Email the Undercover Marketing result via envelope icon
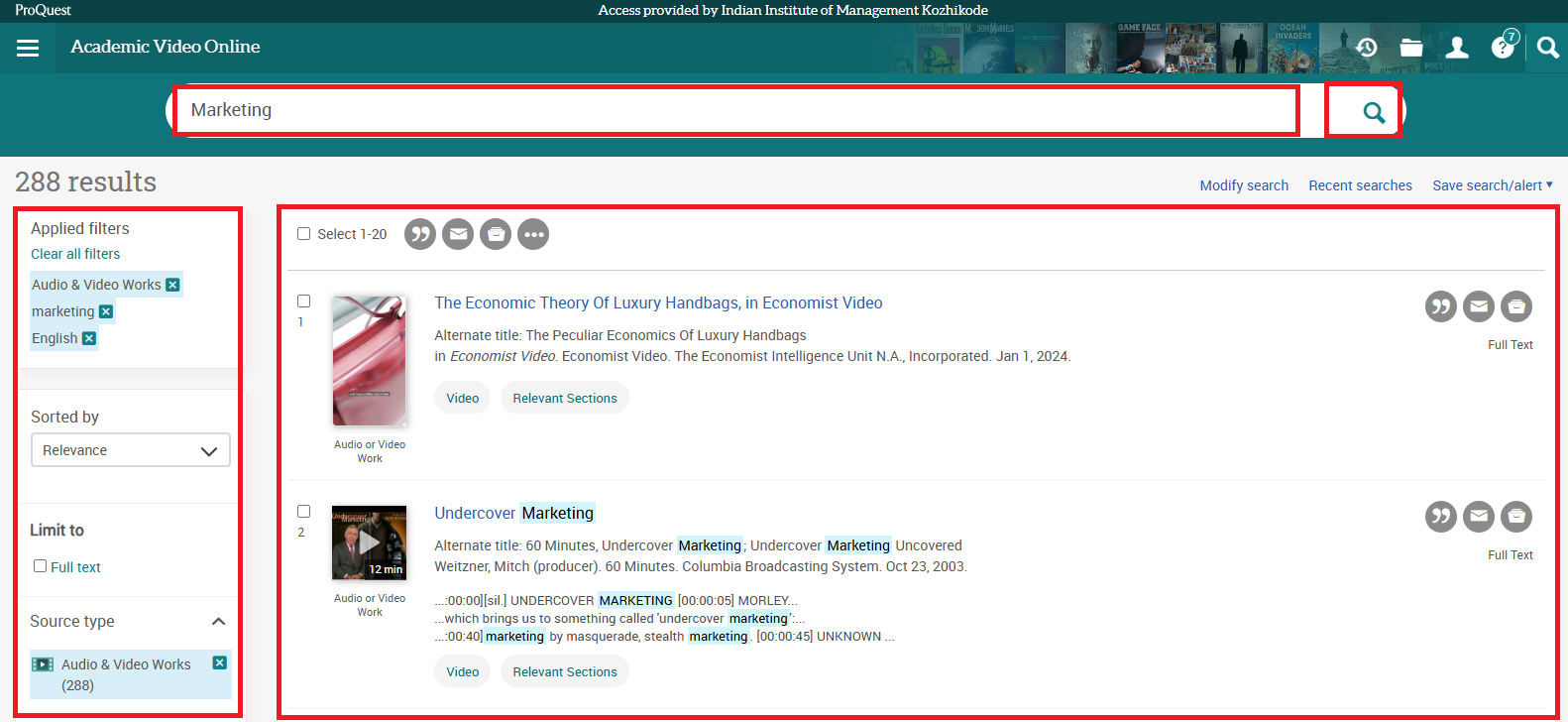 pos(1478,517)
